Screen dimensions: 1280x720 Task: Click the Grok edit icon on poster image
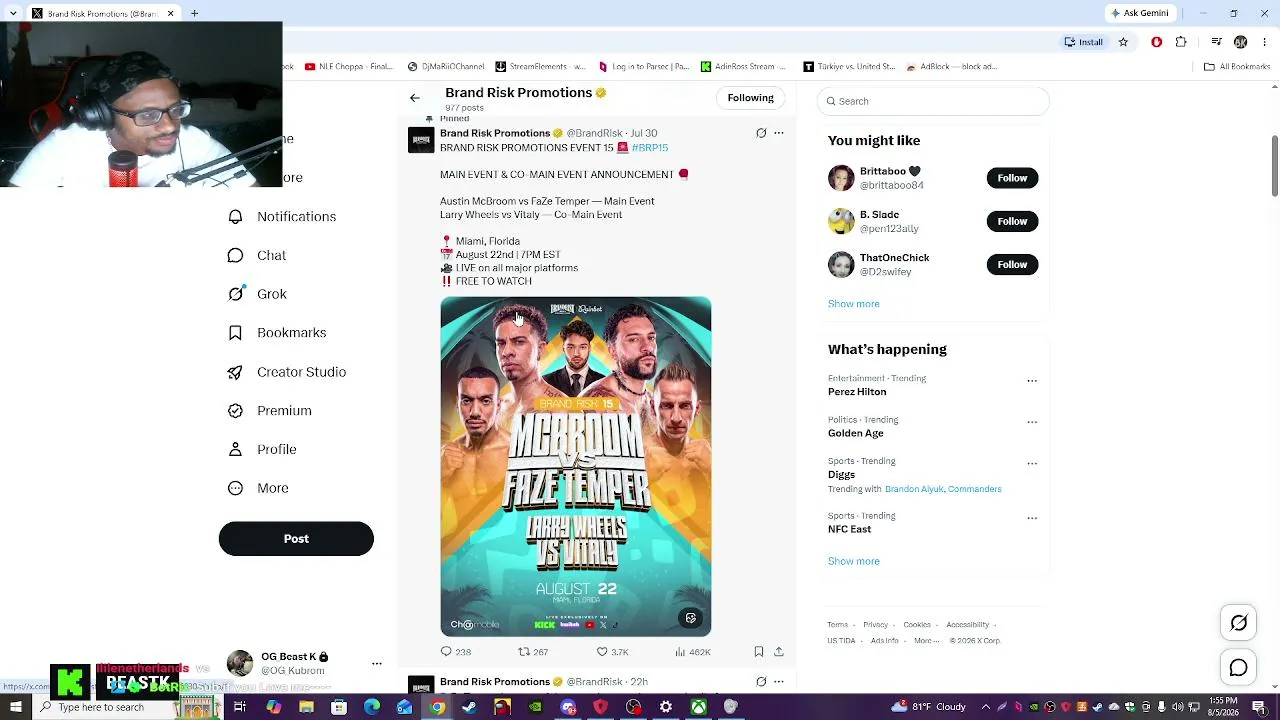tap(690, 619)
